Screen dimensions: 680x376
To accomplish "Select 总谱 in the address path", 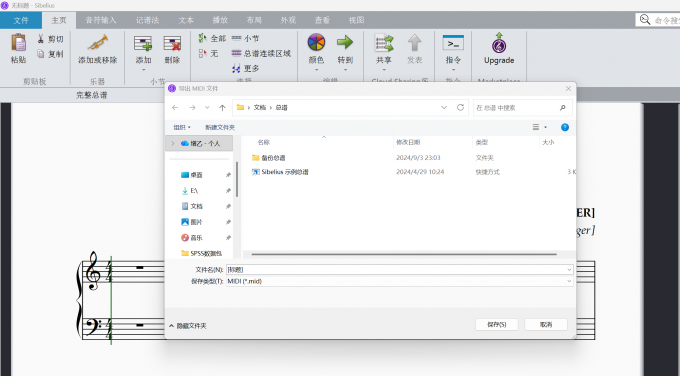I will [x=281, y=108].
